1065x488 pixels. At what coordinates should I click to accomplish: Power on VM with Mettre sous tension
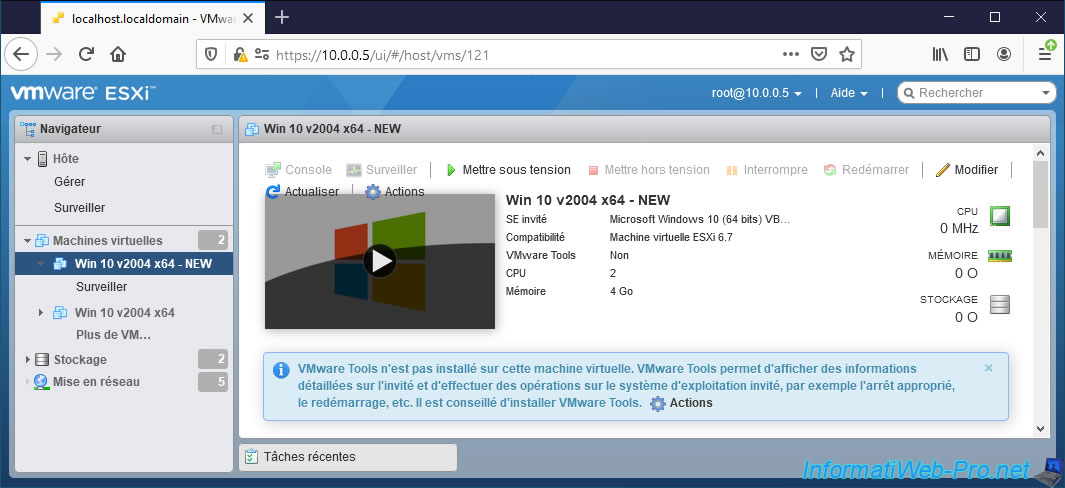tap(508, 170)
